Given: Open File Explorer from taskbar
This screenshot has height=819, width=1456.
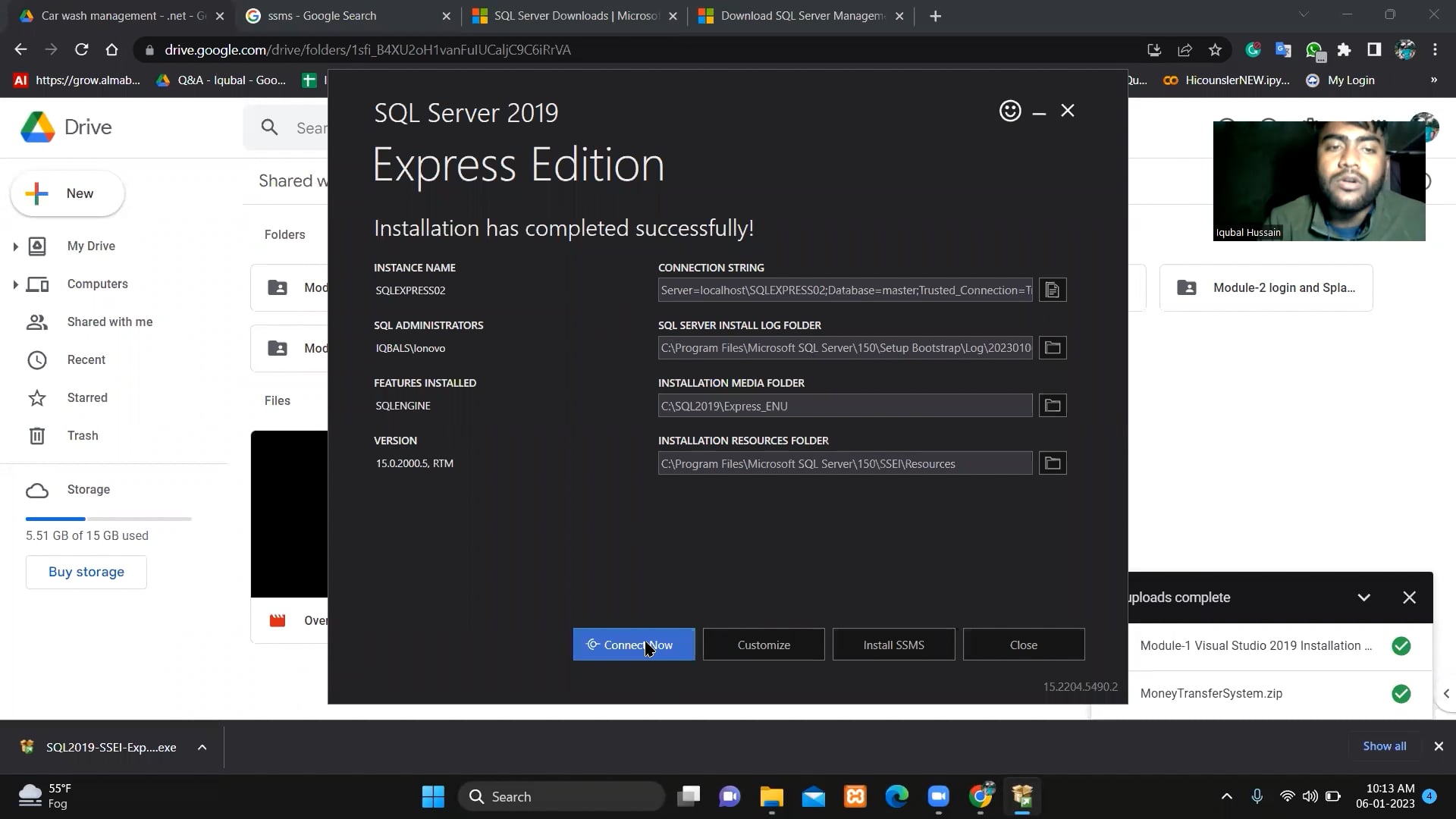Looking at the screenshot, I should tap(771, 796).
